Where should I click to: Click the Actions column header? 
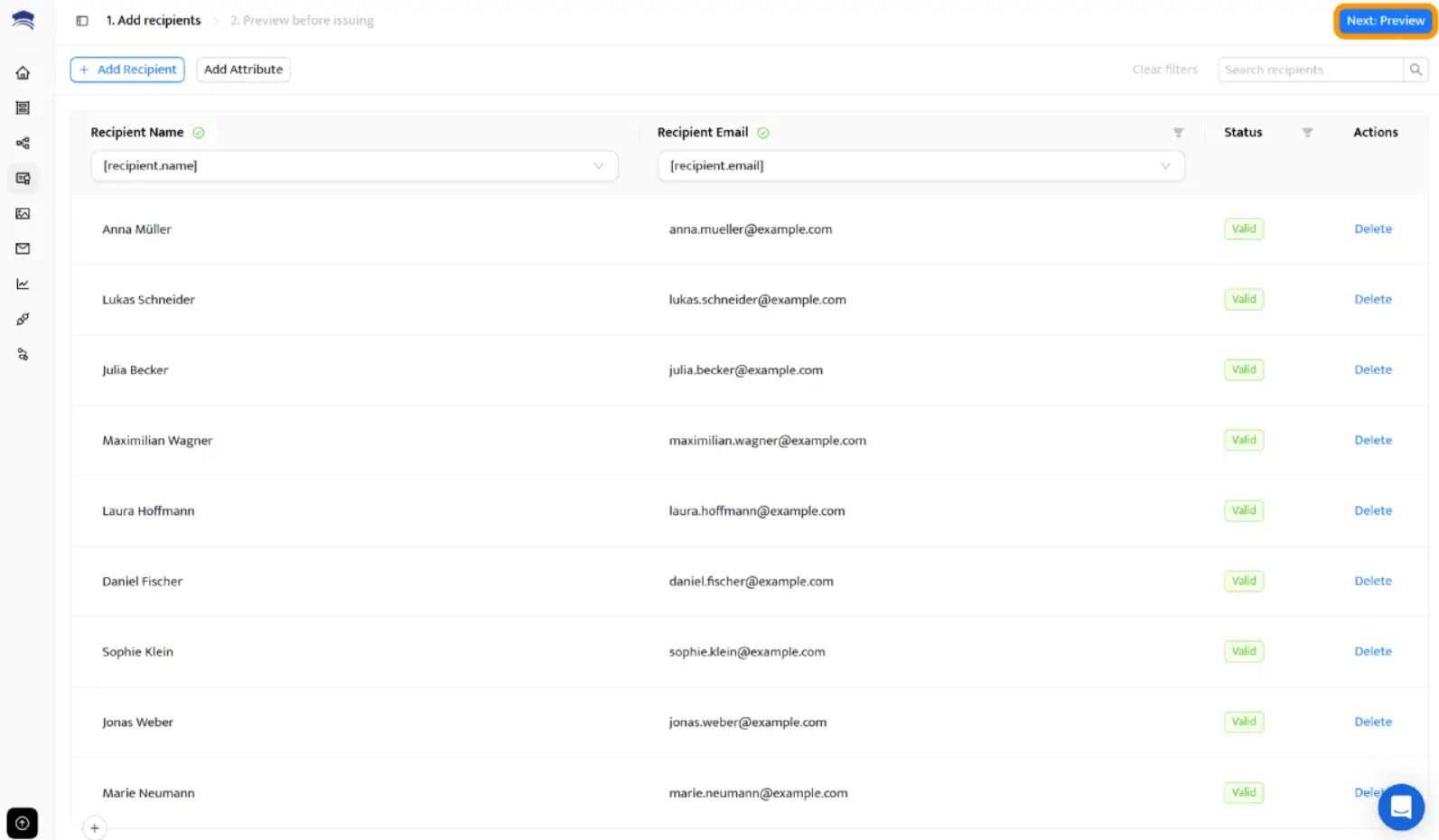click(1375, 133)
